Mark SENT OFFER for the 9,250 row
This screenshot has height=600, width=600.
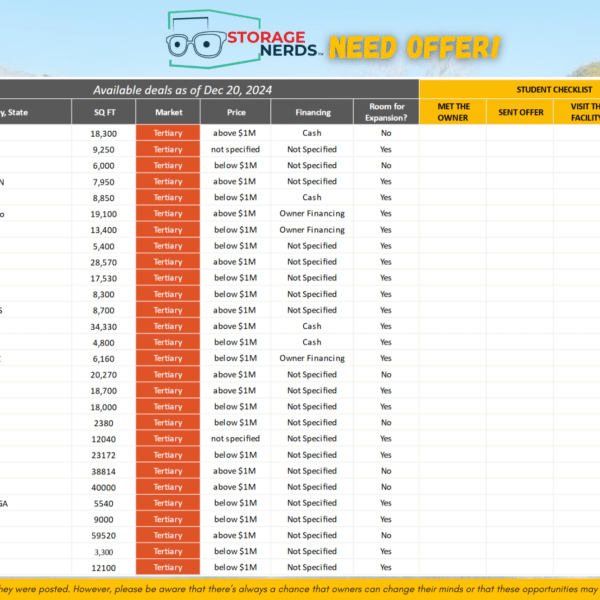click(521, 149)
